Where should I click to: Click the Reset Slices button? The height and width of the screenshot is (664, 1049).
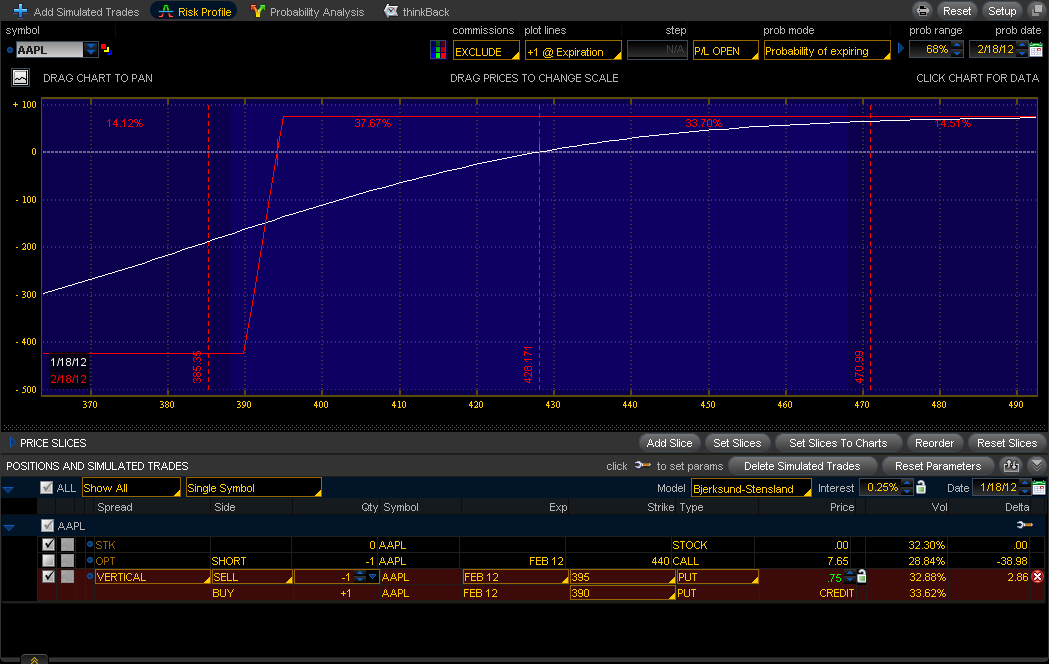pyautogui.click(x=1006, y=443)
